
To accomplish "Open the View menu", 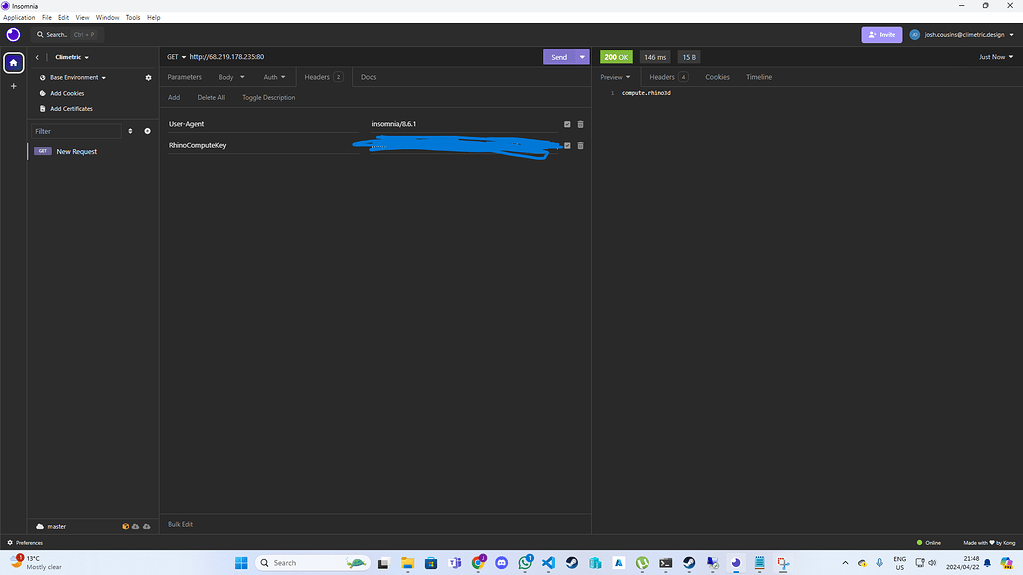I will click(x=82, y=18).
